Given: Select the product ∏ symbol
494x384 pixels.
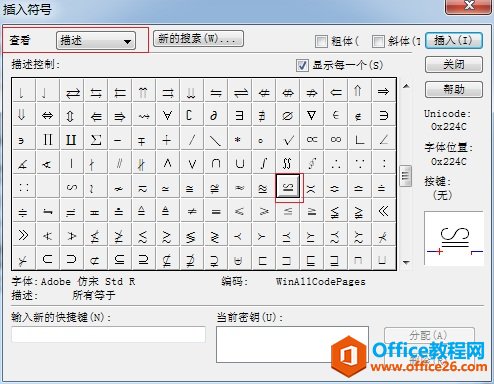Looking at the screenshot, I should [x=47, y=139].
